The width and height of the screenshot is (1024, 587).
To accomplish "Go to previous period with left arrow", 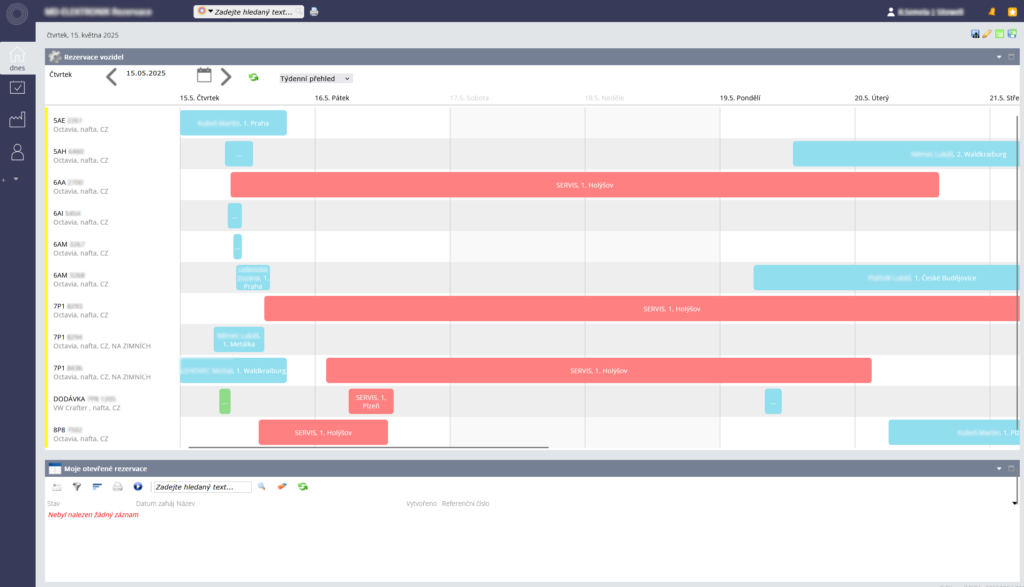I will [112, 77].
